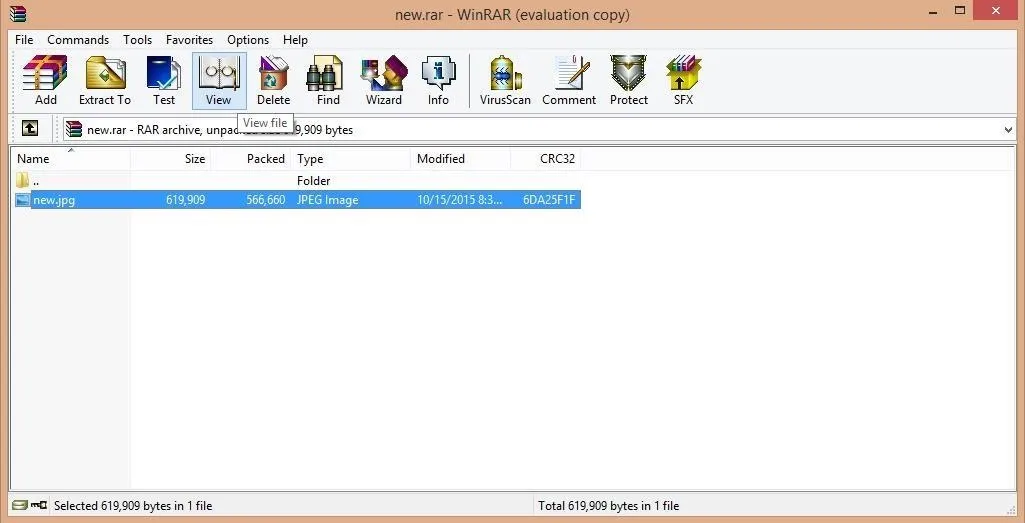Sort files by Name column
The image size is (1025, 523).
(71, 159)
